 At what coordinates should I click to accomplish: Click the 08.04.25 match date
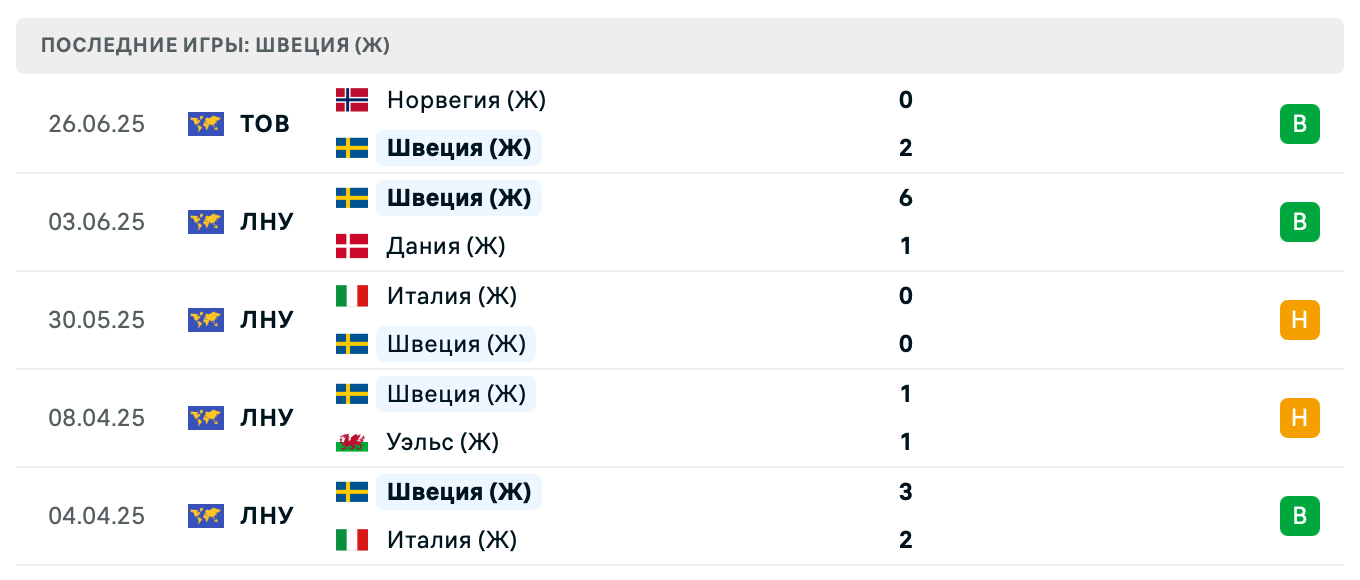[x=97, y=418]
